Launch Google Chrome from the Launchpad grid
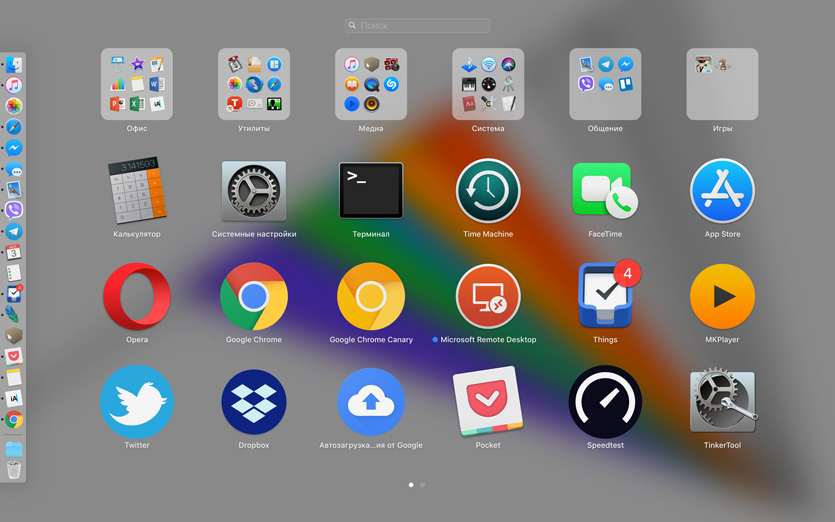This screenshot has width=835, height=522. point(254,296)
